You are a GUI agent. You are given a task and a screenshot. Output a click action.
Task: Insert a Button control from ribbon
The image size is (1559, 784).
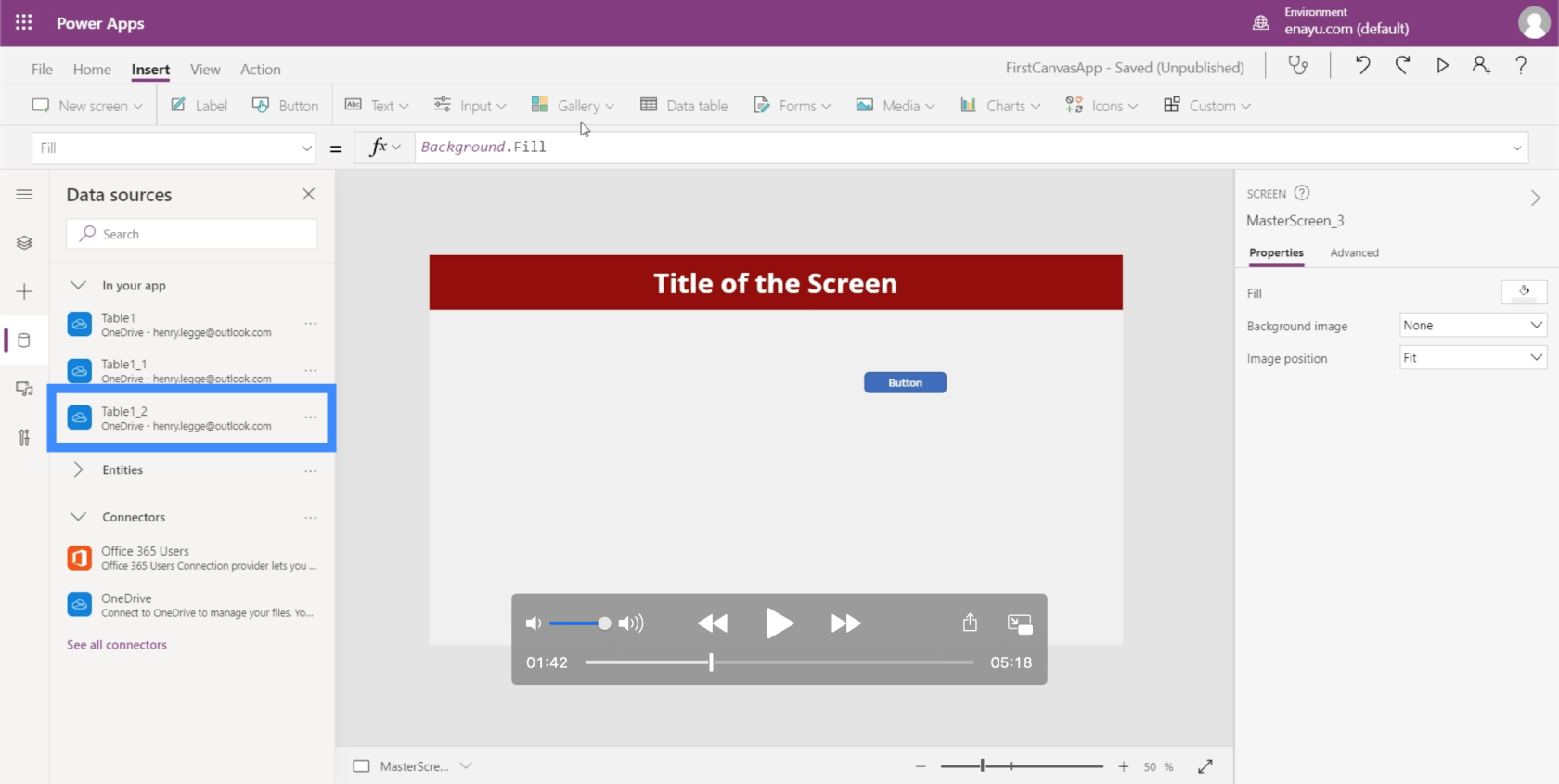pos(286,106)
